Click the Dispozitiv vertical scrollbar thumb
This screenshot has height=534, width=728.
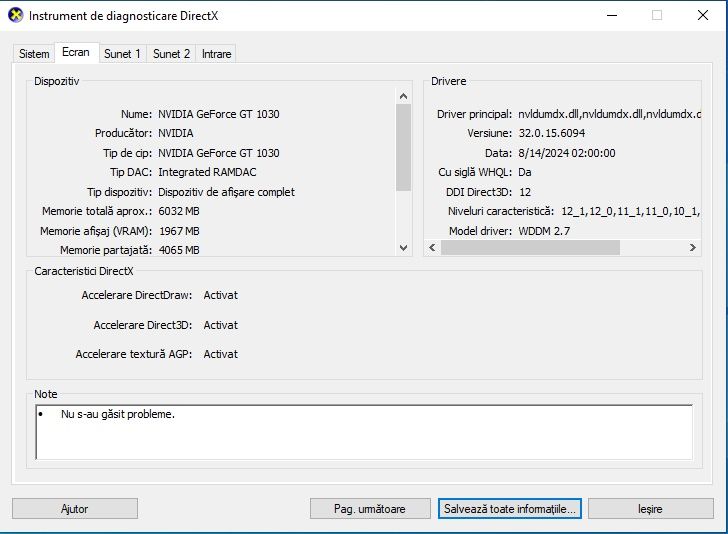click(403, 147)
